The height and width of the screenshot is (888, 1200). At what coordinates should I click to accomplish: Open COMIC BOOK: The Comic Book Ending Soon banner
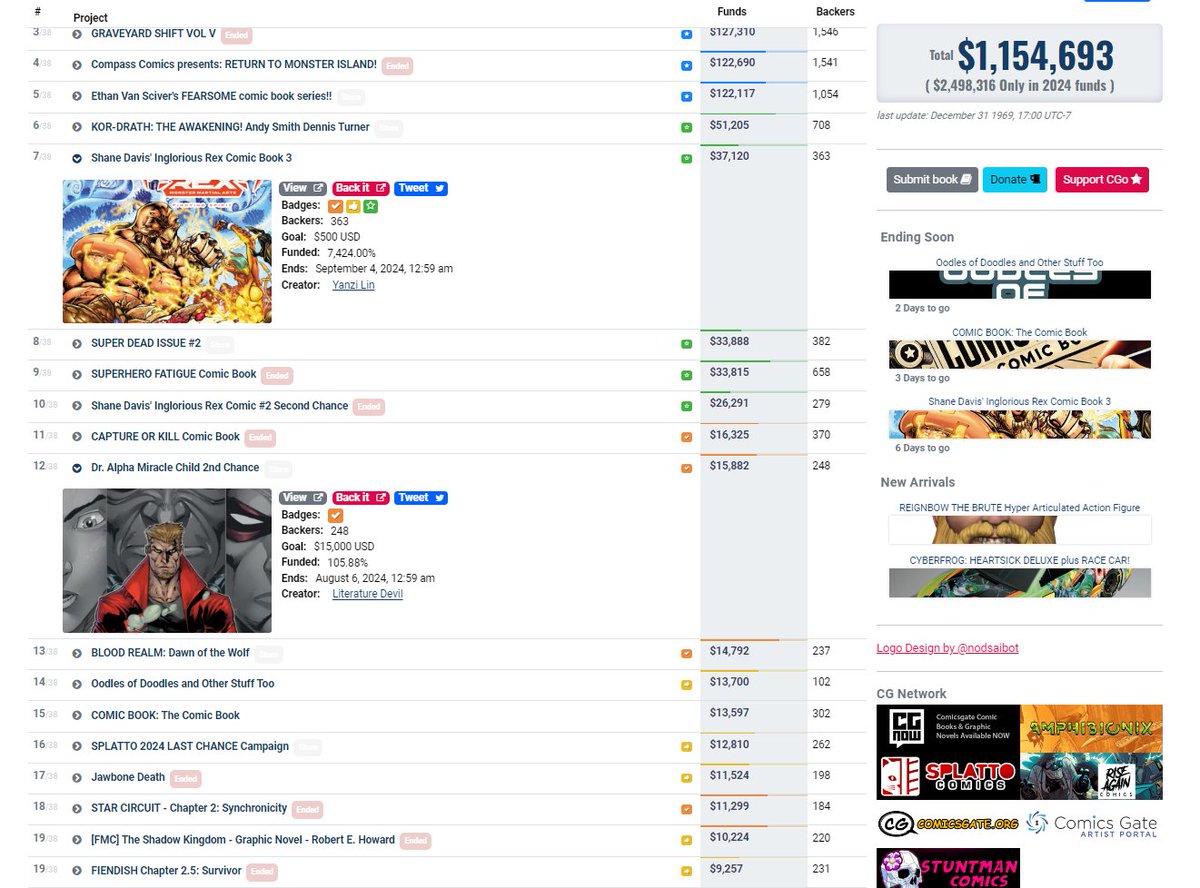pyautogui.click(x=1020, y=354)
